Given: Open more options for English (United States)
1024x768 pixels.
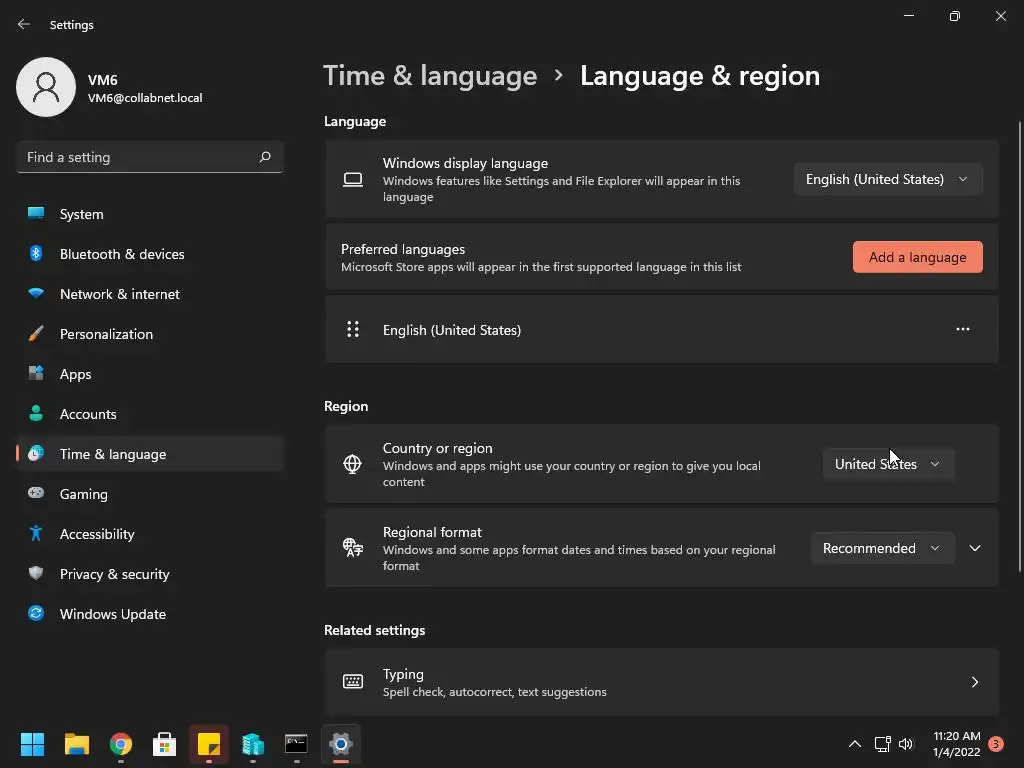Looking at the screenshot, I should pyautogui.click(x=963, y=329).
